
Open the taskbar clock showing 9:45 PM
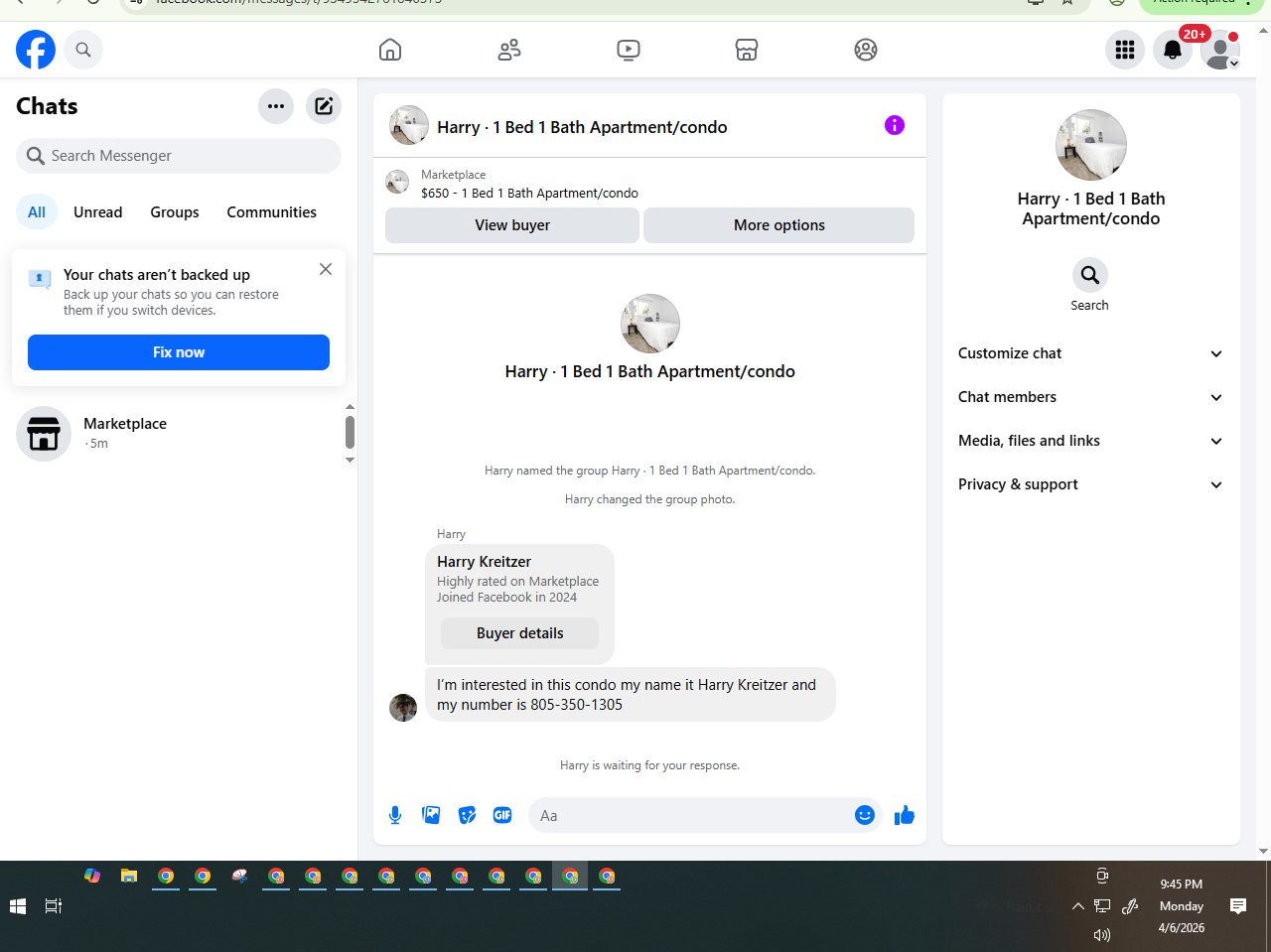(x=1182, y=906)
